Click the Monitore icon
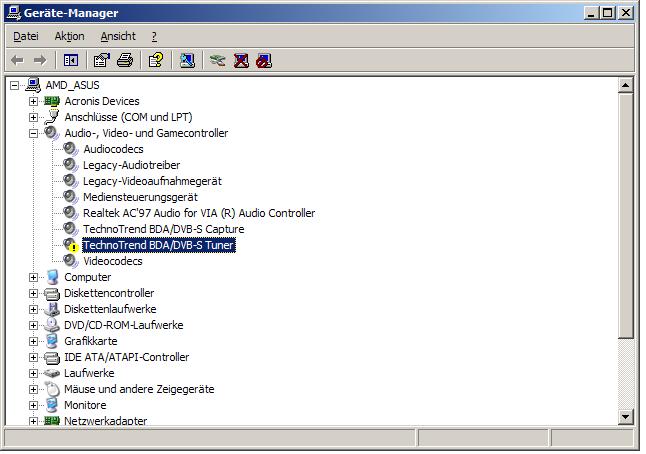The width and height of the screenshot is (646, 454). click(x=52, y=405)
